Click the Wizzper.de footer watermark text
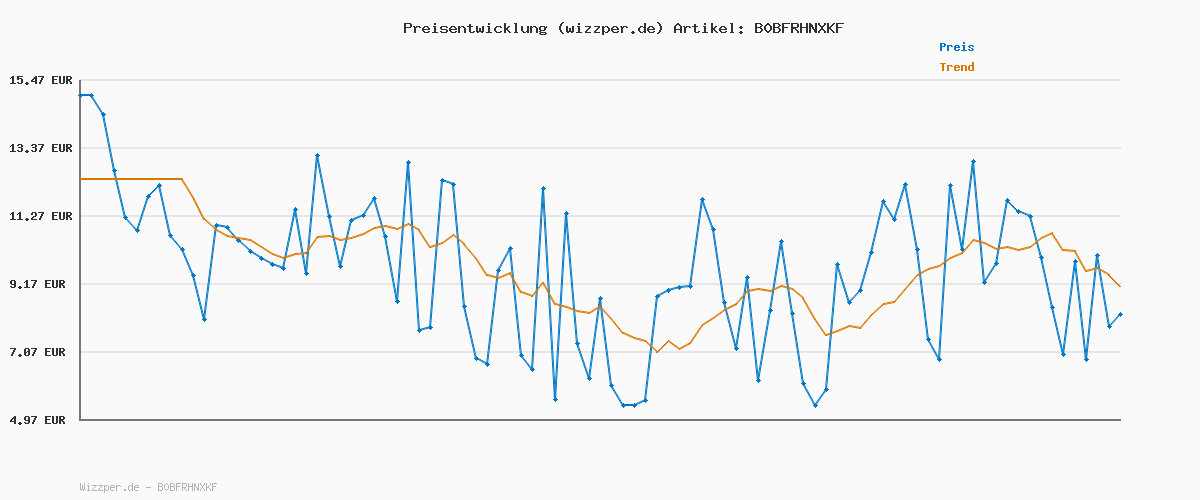 pos(148,487)
